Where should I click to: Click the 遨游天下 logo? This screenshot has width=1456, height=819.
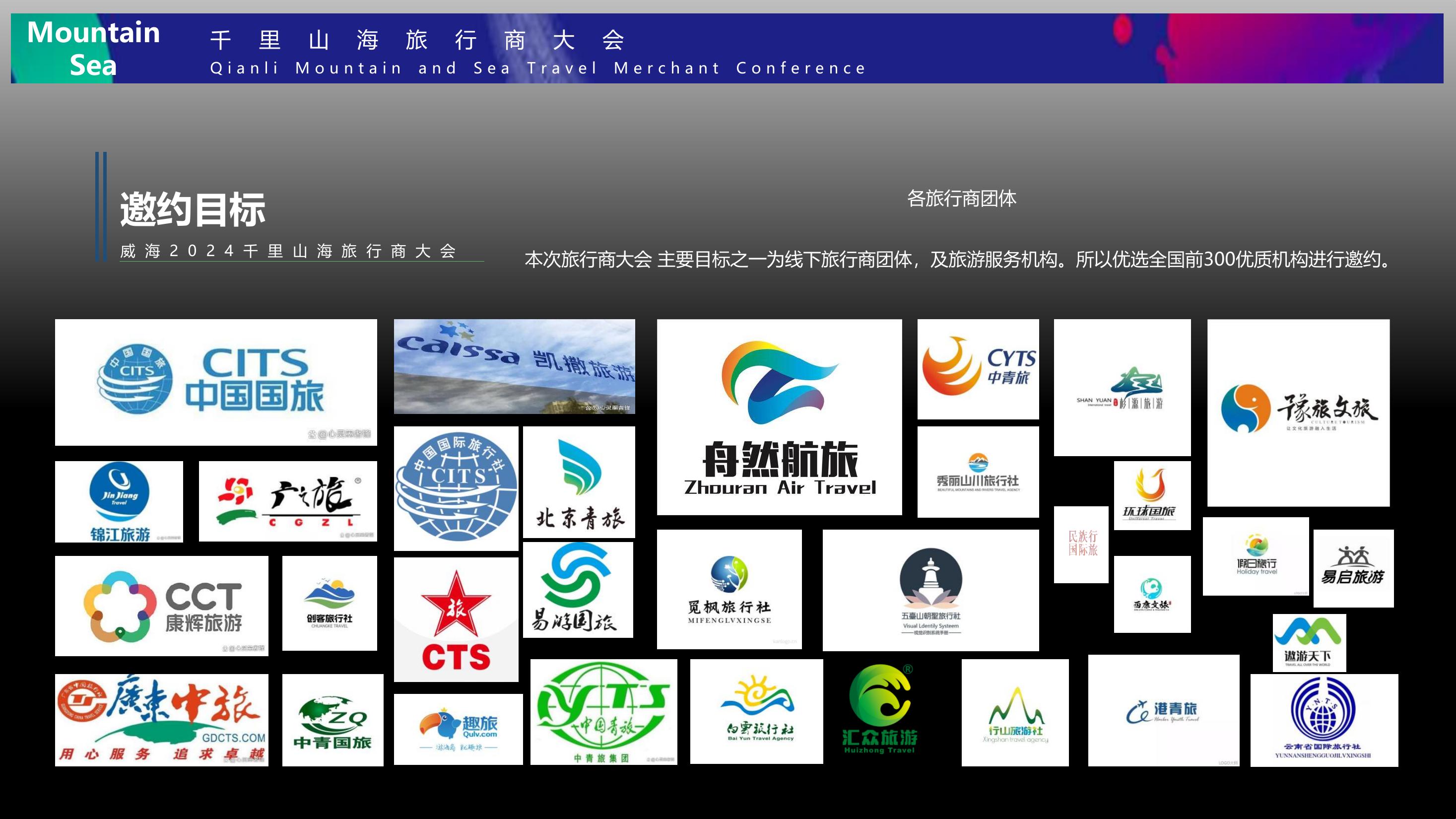[x=1309, y=643]
